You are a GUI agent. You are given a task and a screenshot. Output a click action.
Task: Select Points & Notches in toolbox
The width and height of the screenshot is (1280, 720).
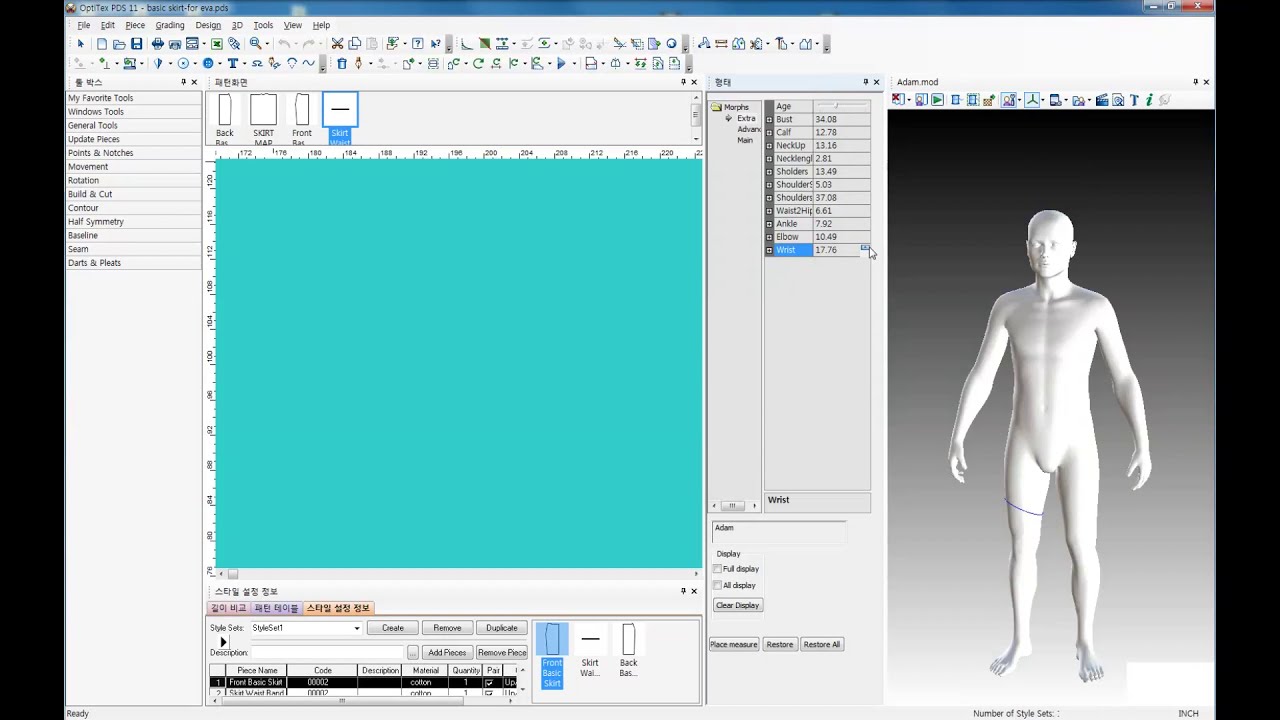(101, 153)
